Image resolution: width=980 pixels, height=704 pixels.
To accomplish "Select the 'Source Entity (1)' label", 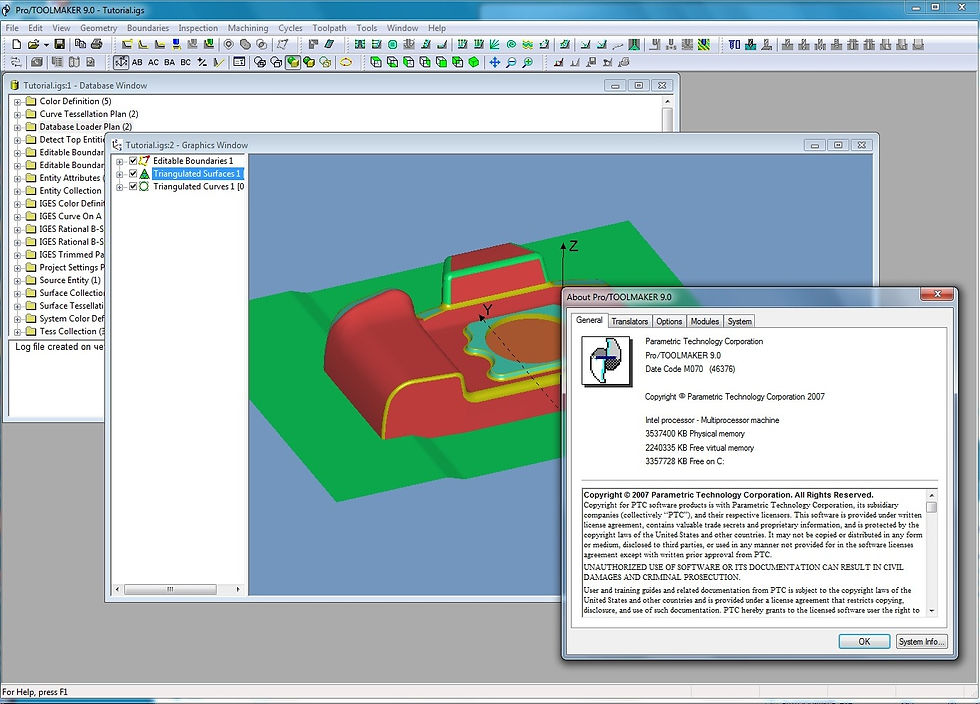I will coord(70,280).
